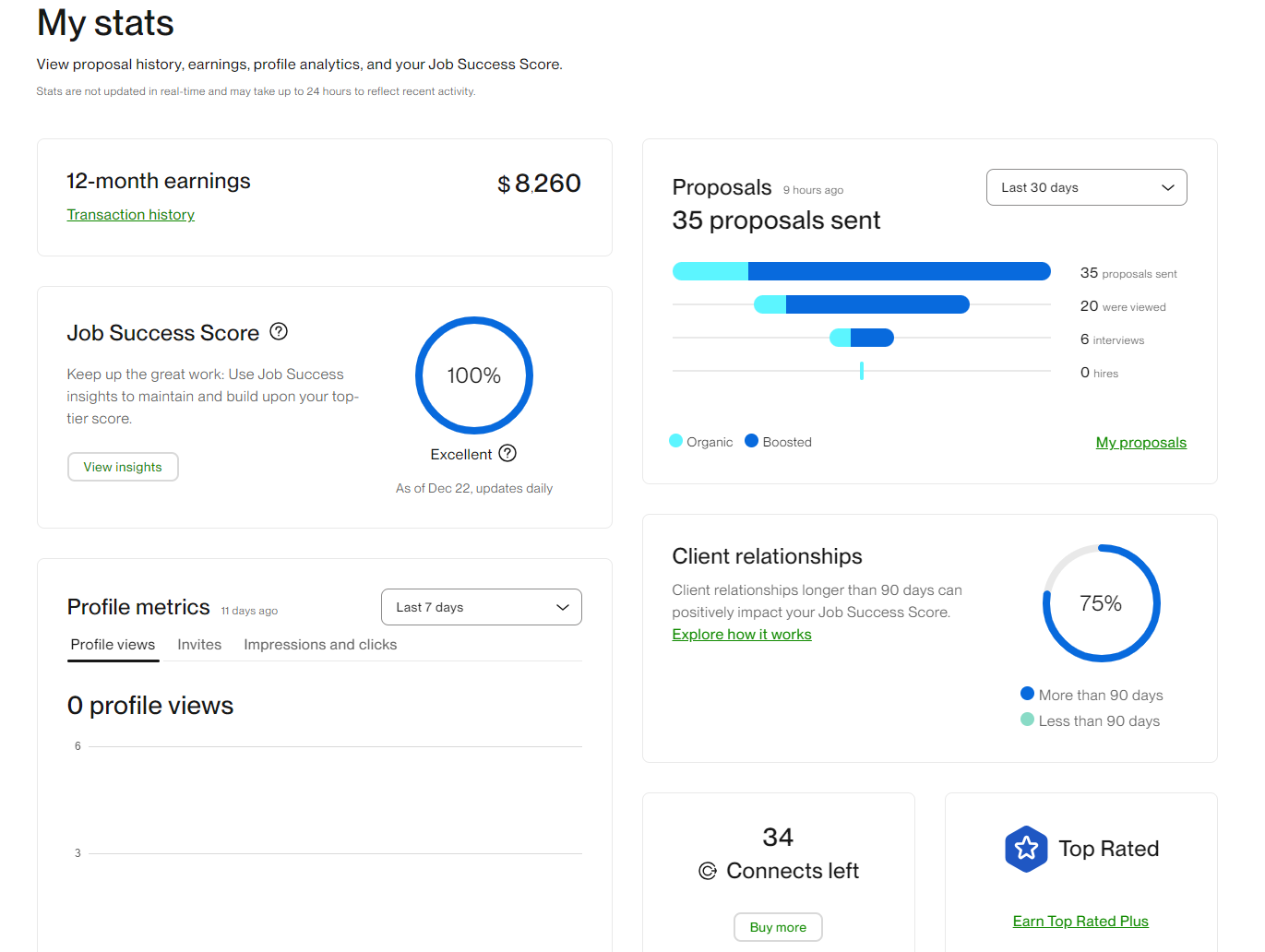Open the Last 7 days dropdown

[481, 607]
